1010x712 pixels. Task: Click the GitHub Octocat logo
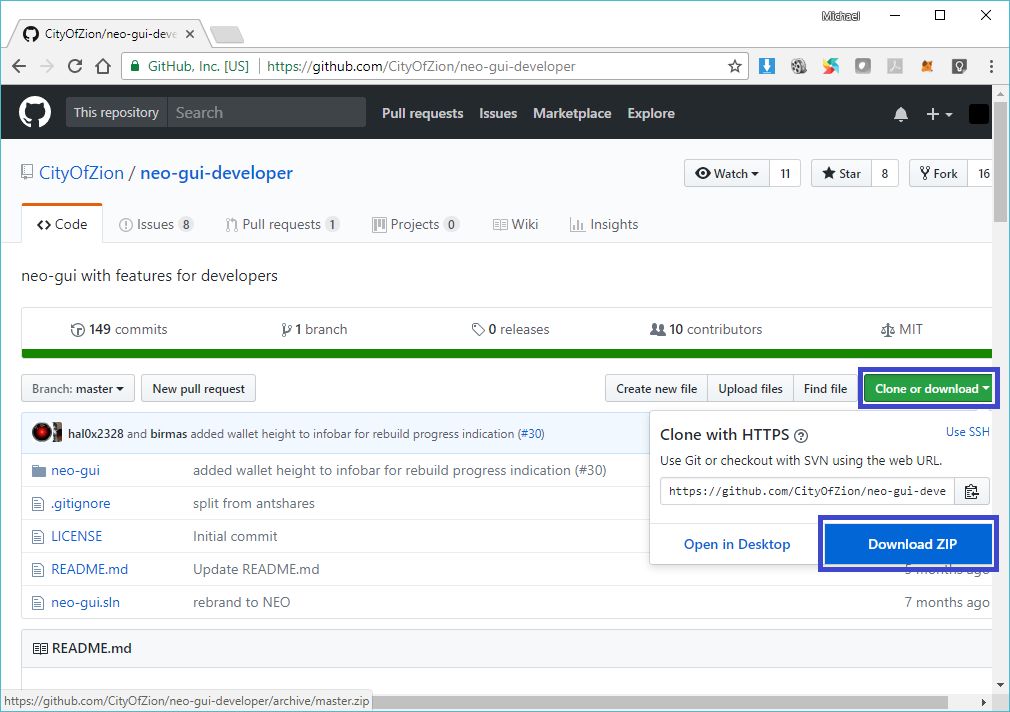pos(35,113)
